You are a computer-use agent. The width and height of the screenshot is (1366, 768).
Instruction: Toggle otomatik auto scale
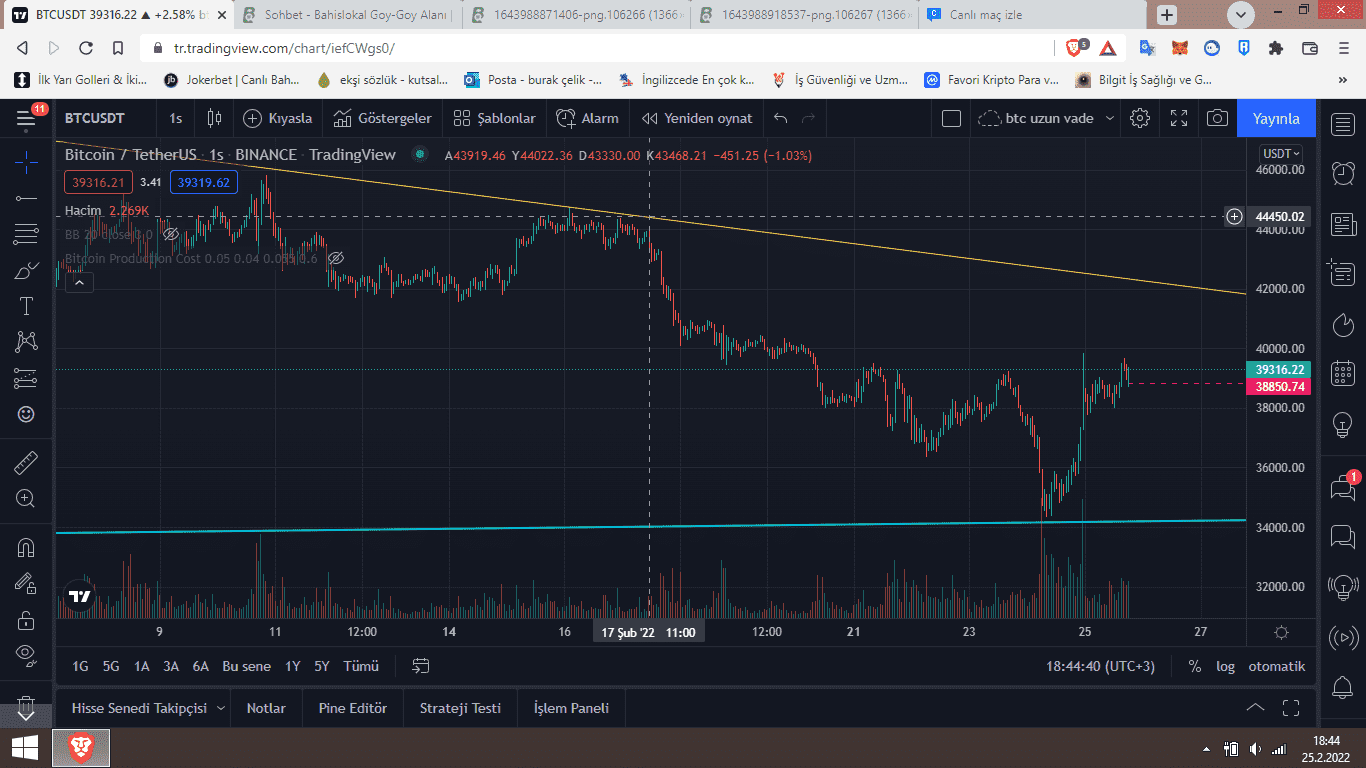click(1277, 666)
